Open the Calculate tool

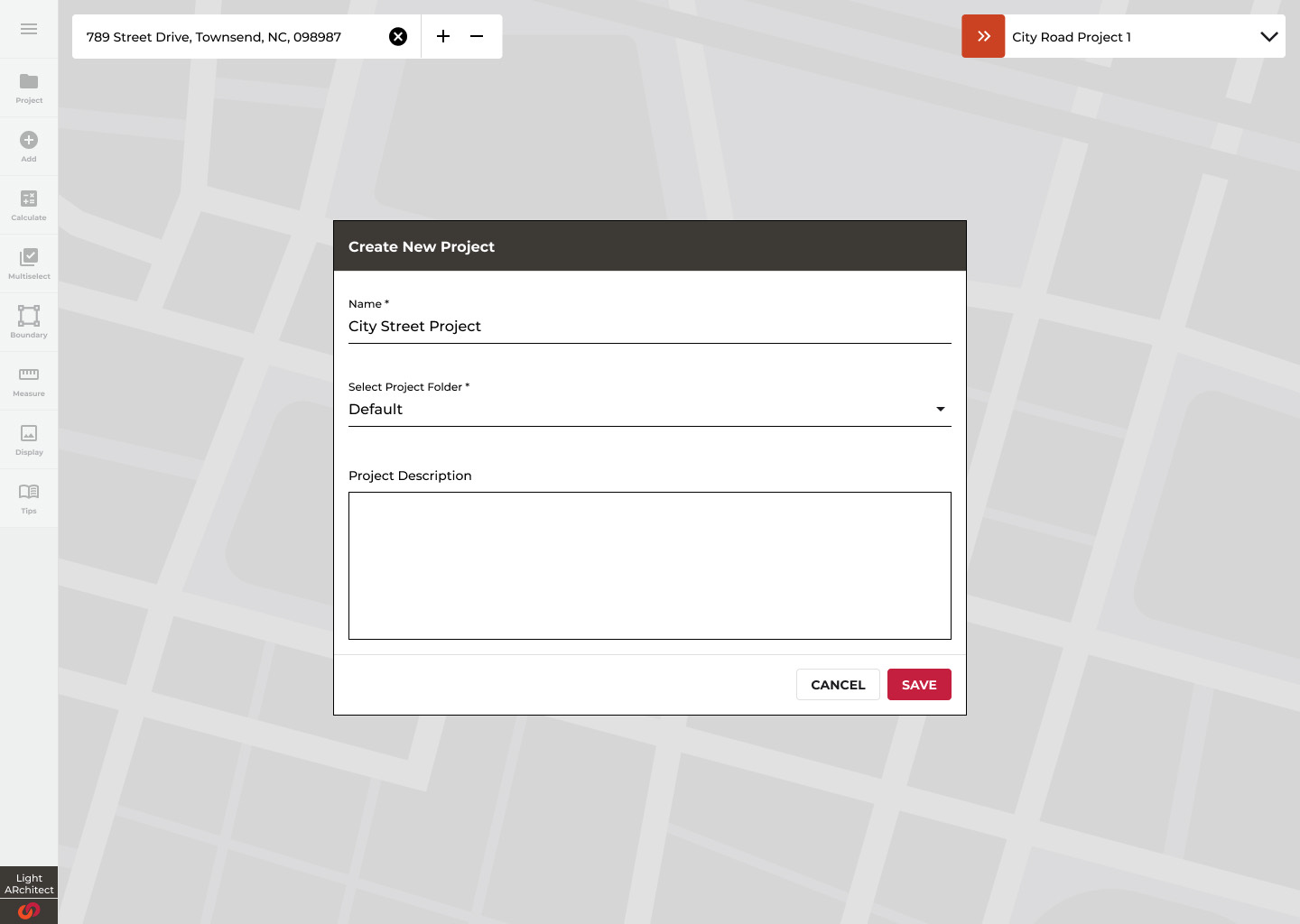tap(29, 206)
